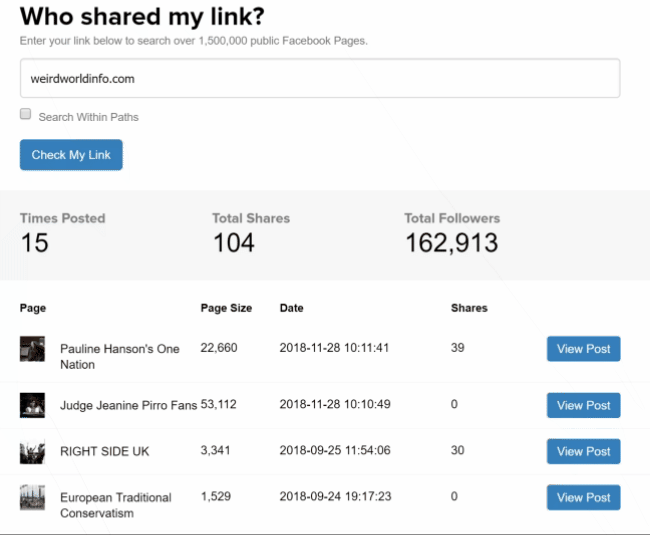Select the page name RIGHT SIDE UK
Image resolution: width=650 pixels, height=535 pixels.
pos(104,451)
